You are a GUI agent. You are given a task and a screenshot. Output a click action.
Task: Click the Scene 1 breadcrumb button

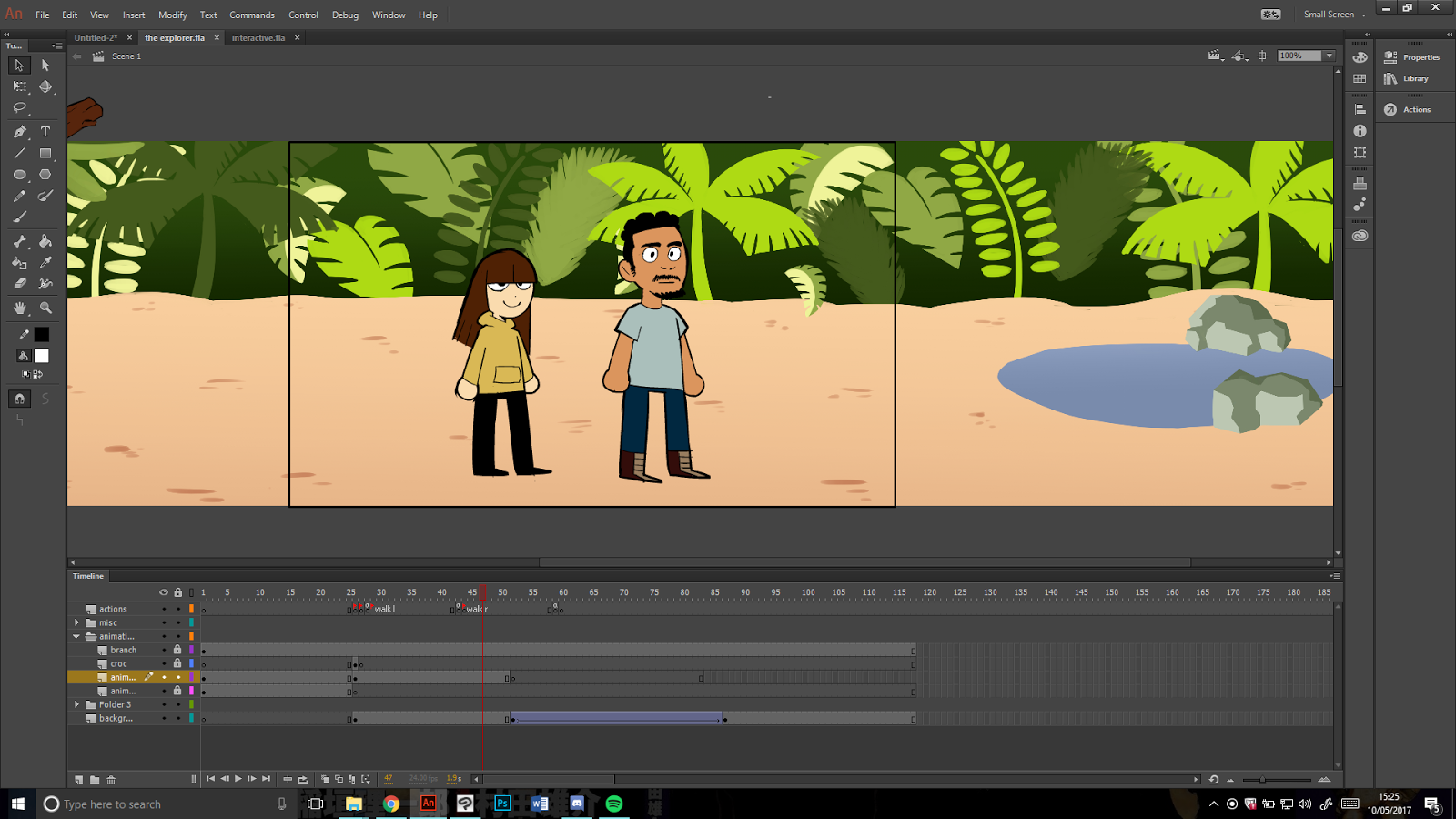coord(126,56)
